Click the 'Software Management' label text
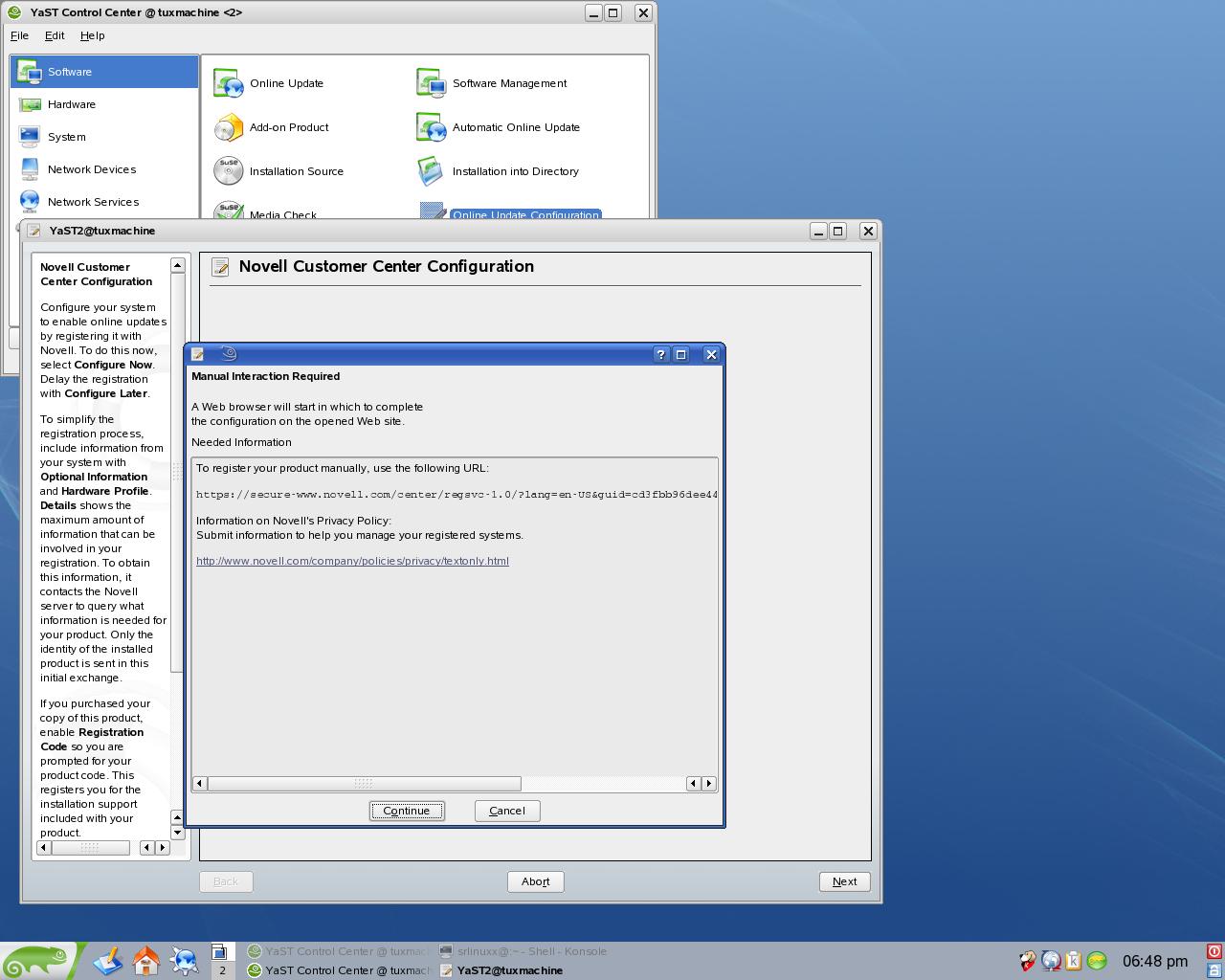Viewport: 1225px width, 980px height. [509, 83]
